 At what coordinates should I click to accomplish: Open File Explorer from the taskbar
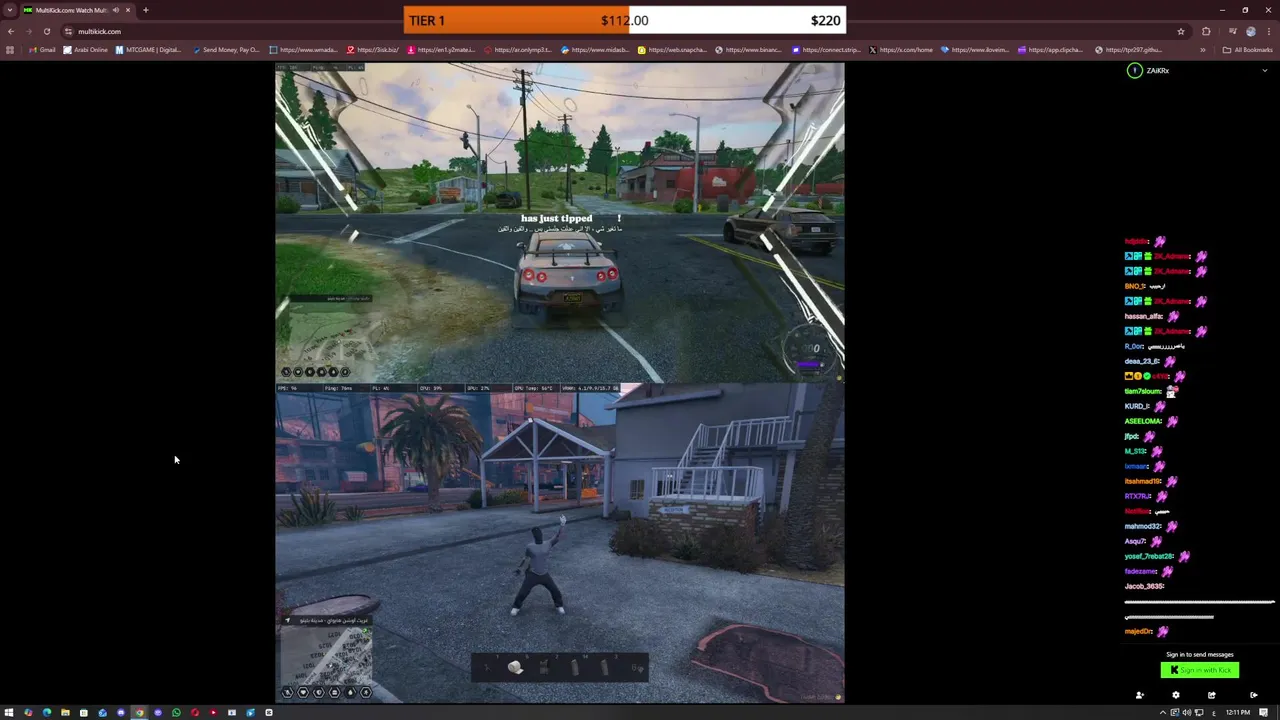click(65, 712)
